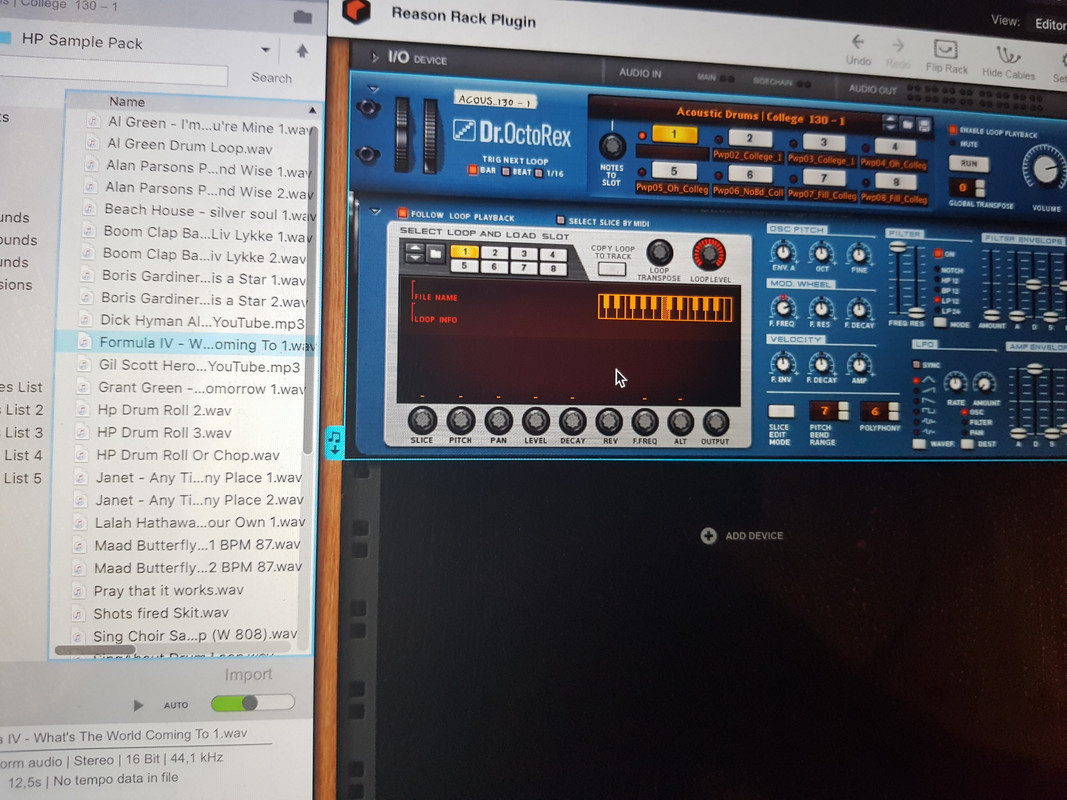1067x800 pixels.
Task: Click the Output knob under the display
Action: pos(715,423)
